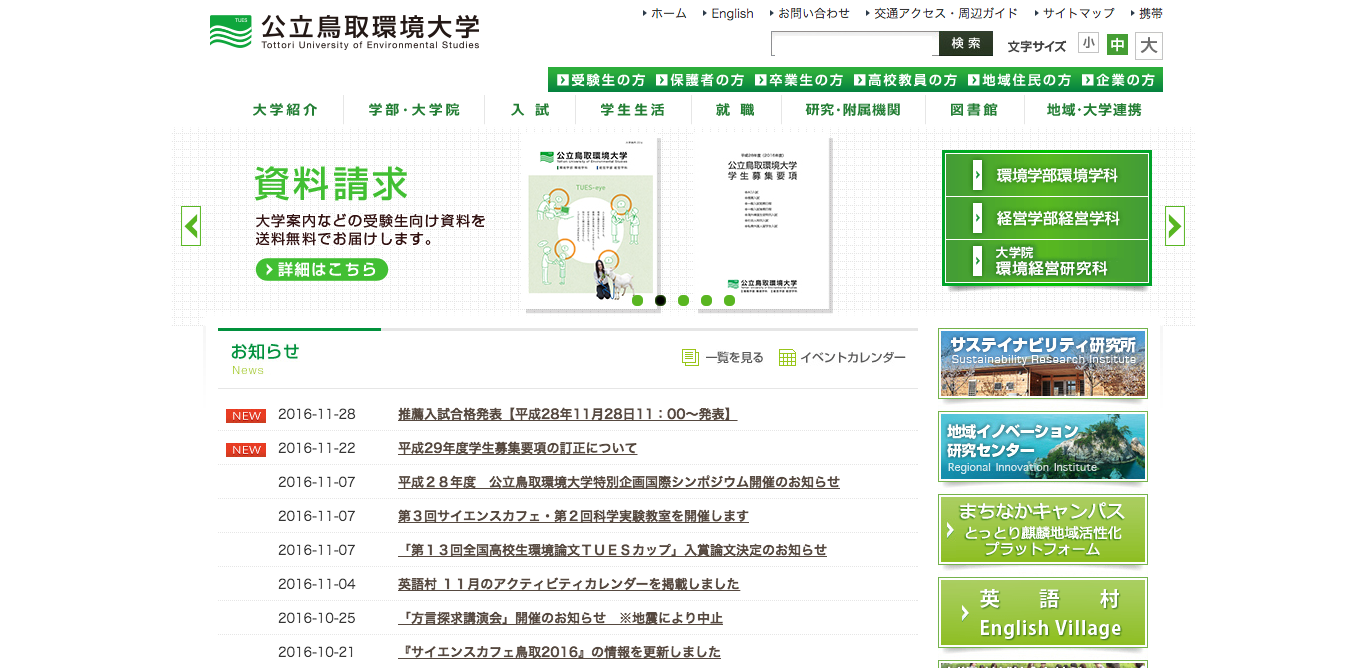Viewport: 1366px width, 668px height.
Task: Click NEW badge beside 2016-11-22
Action: coord(246,449)
